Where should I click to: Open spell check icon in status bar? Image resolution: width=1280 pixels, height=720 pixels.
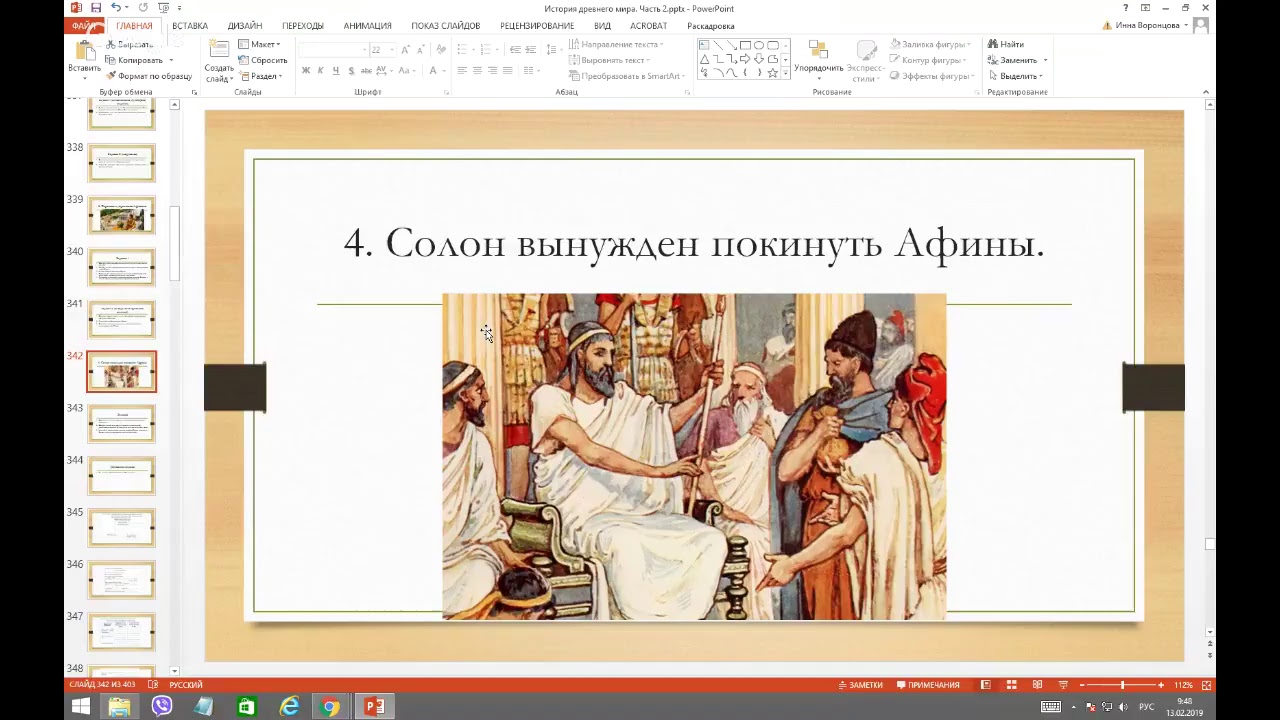(x=153, y=685)
